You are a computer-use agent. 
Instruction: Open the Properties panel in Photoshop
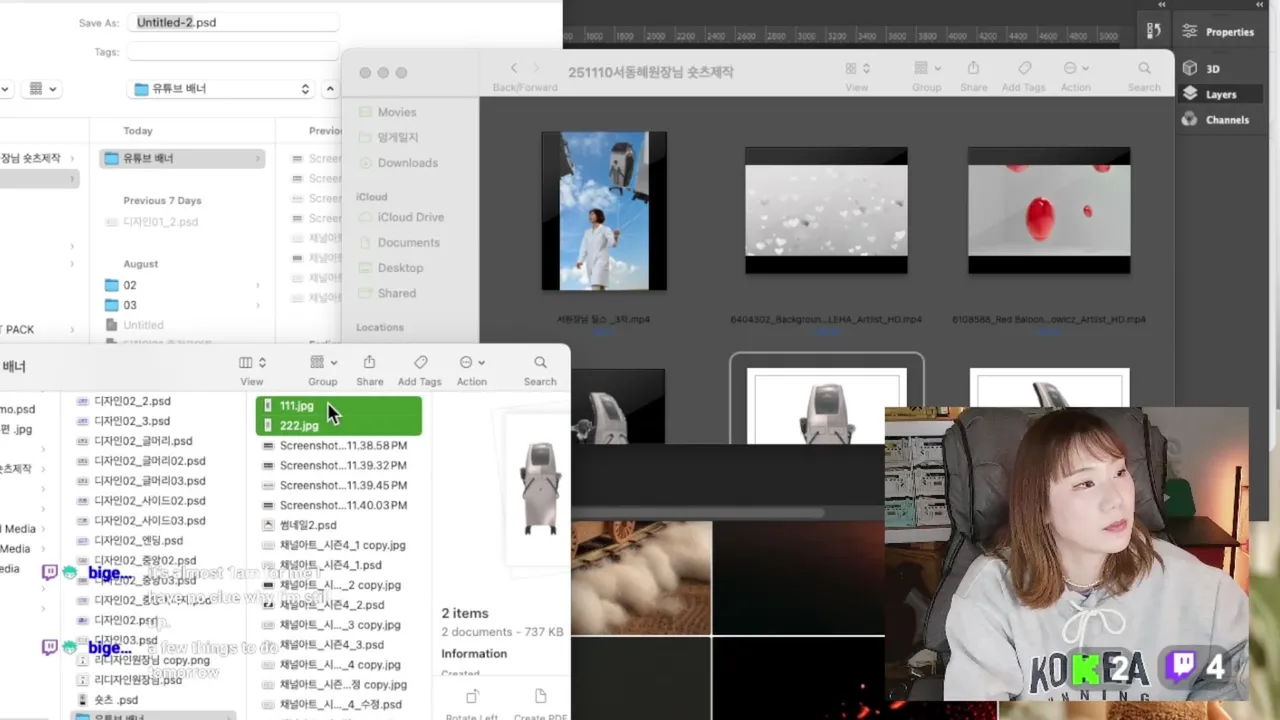point(1218,31)
